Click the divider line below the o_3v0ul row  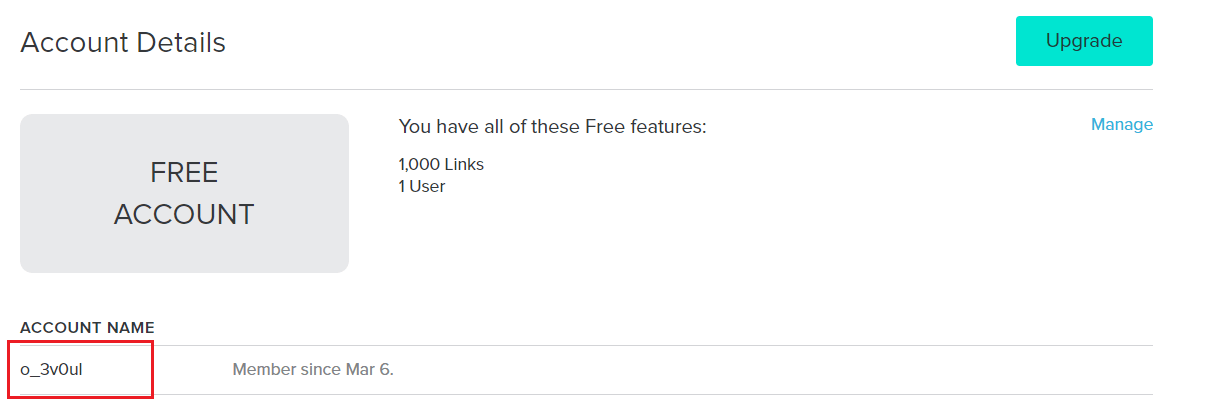click(x=586, y=394)
